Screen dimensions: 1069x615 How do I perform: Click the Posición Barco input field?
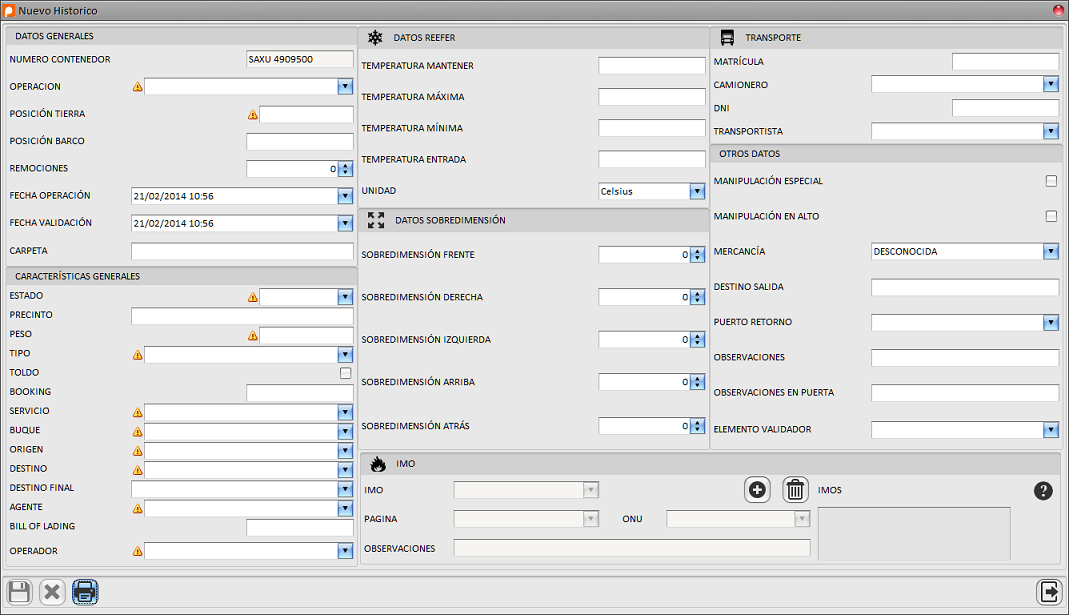(x=300, y=141)
